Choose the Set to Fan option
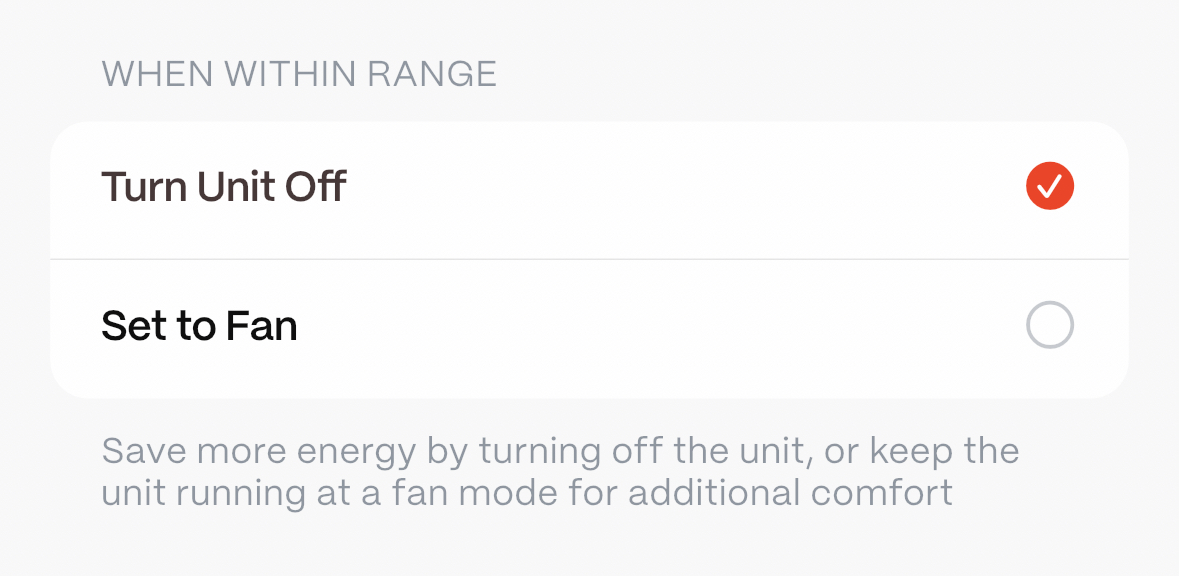The width and height of the screenshot is (1179, 576). click(589, 326)
